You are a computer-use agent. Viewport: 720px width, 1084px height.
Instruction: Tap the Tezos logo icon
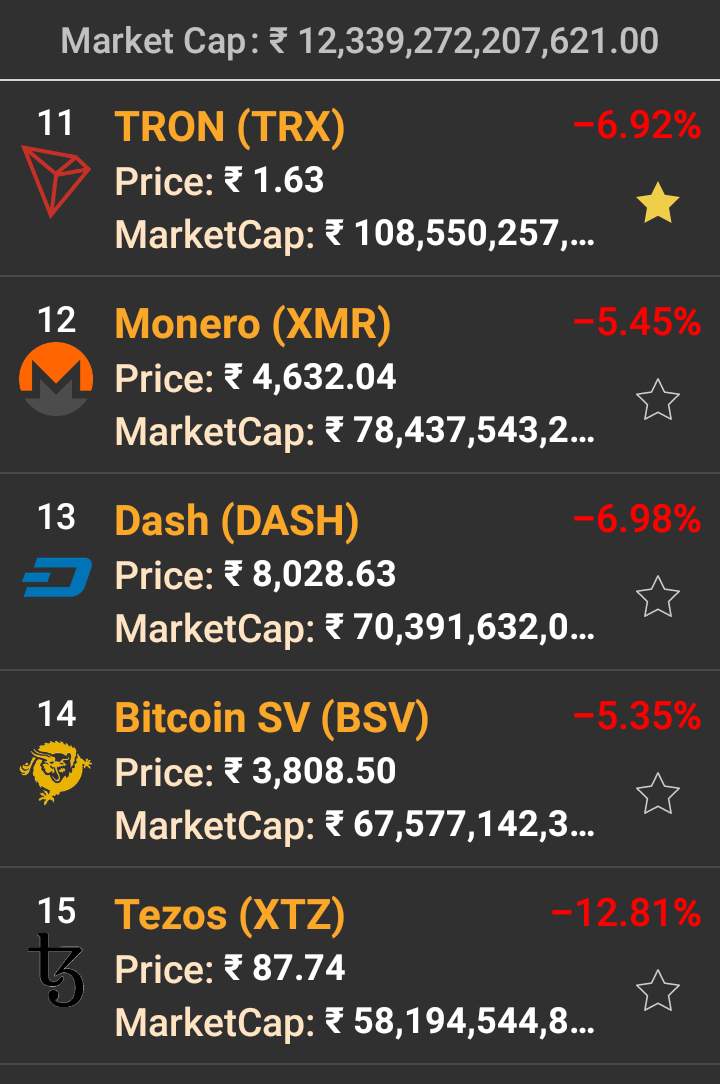pos(56,969)
